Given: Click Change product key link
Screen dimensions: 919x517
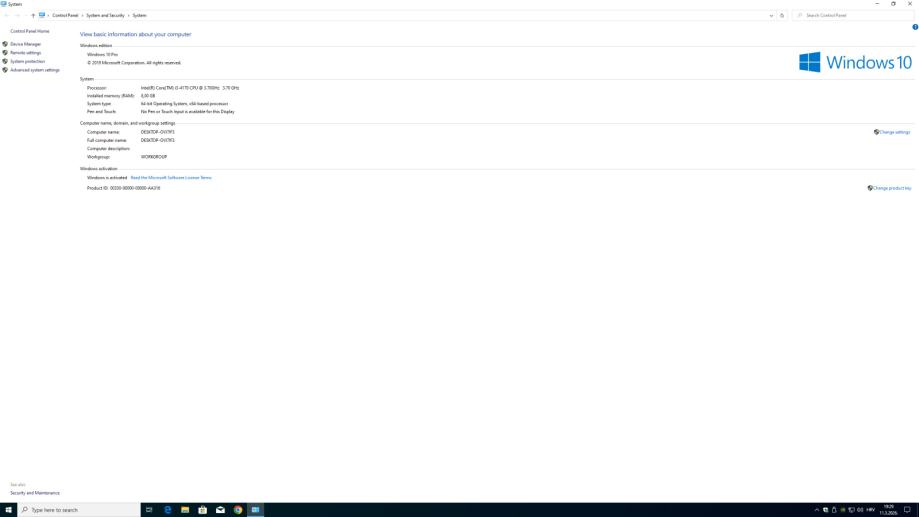Looking at the screenshot, I should 892,188.
